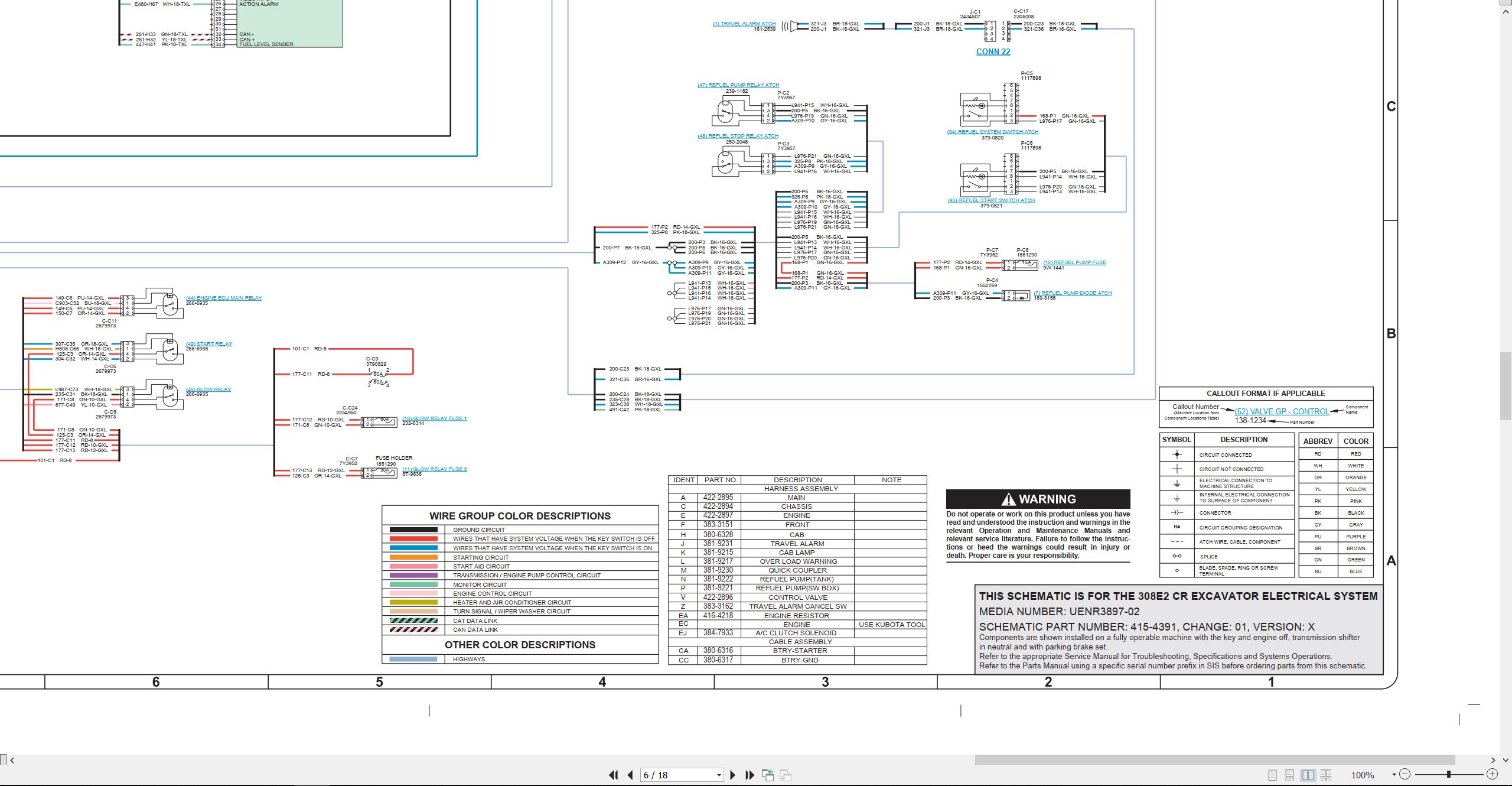Click the PURPLE color abbreviation row
Image resolution: width=1512 pixels, height=786 pixels.
click(x=1336, y=537)
